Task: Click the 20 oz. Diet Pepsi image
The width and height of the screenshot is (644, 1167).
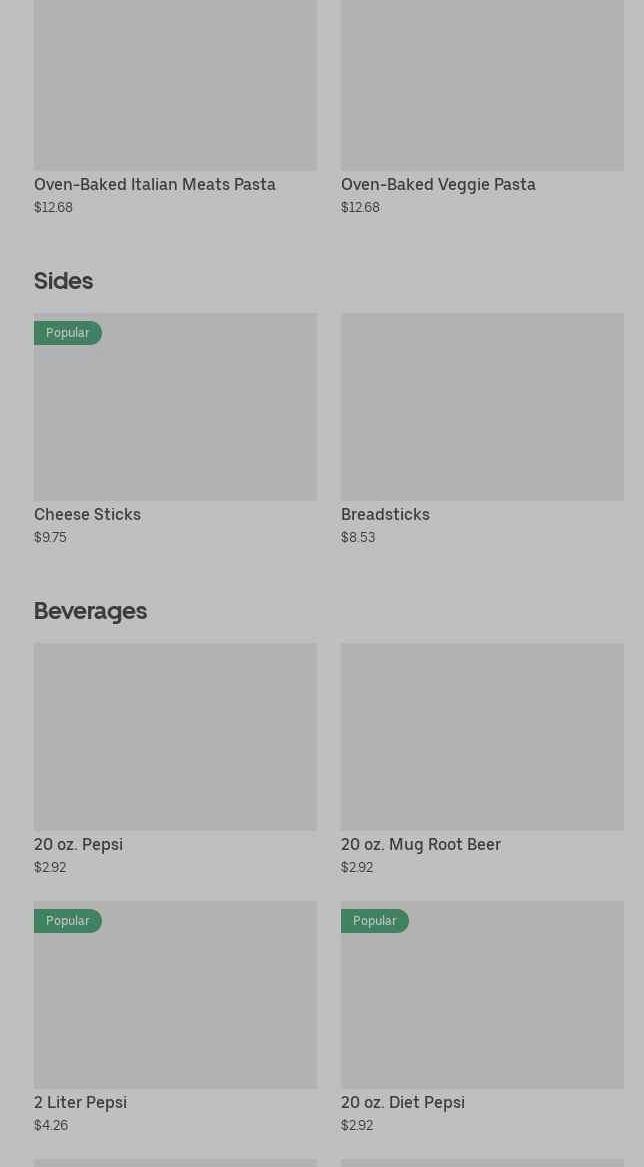Action: pyautogui.click(x=482, y=1005)
